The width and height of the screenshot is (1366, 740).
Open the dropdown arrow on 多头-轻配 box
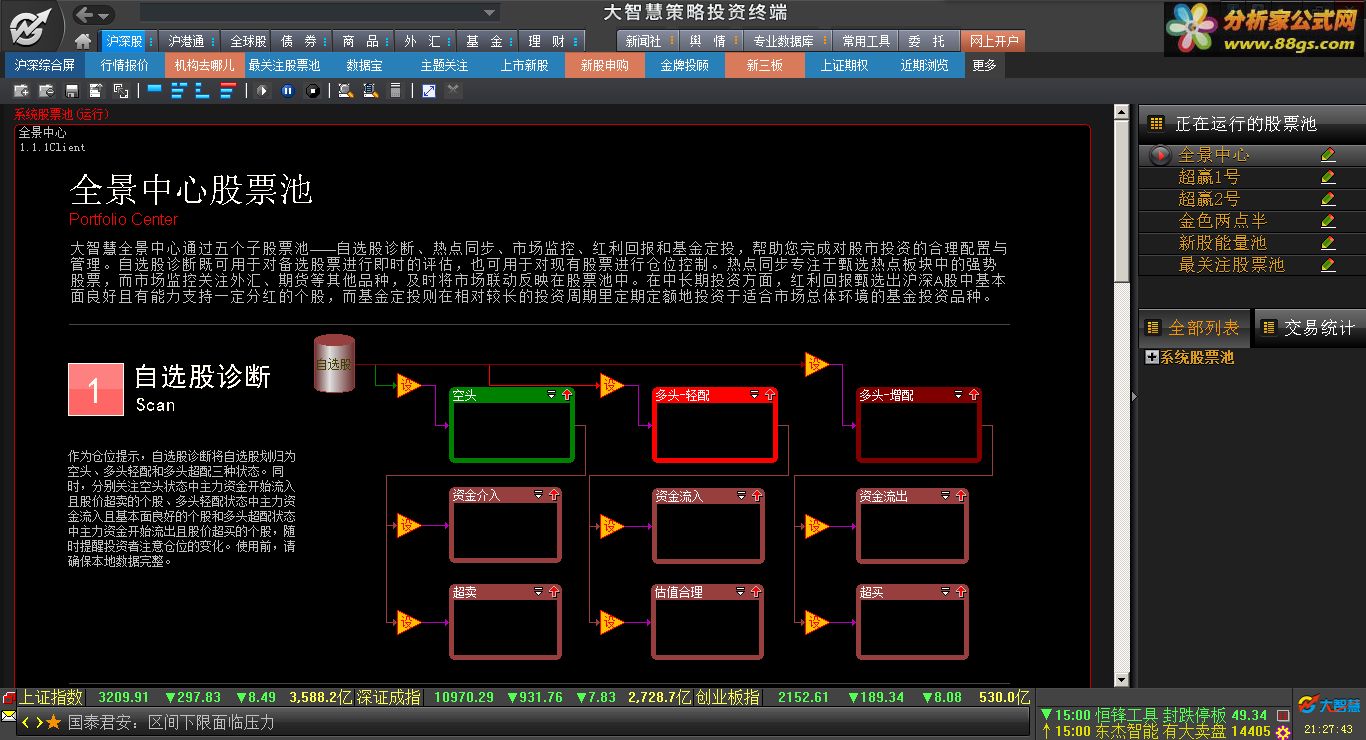(x=754, y=395)
